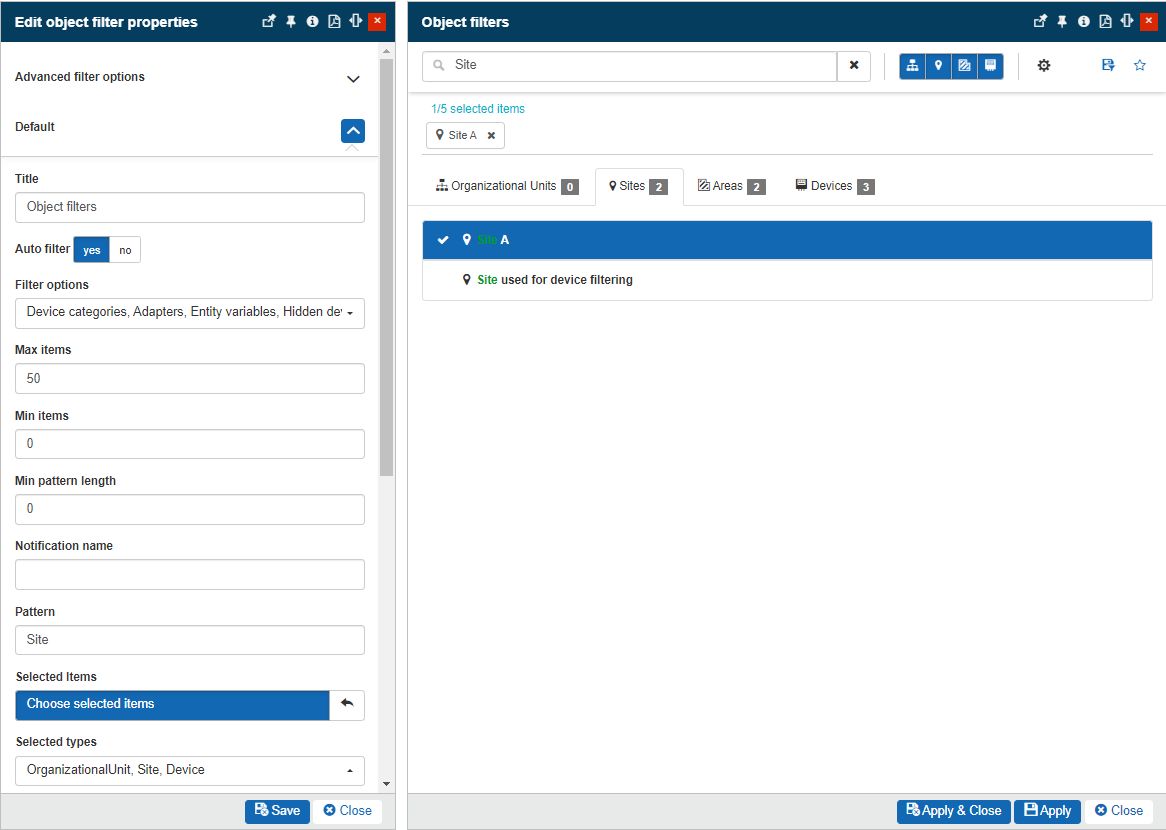1166x830 pixels.
Task: Toggle the Devices filter icon in toolbar
Action: click(x=990, y=66)
